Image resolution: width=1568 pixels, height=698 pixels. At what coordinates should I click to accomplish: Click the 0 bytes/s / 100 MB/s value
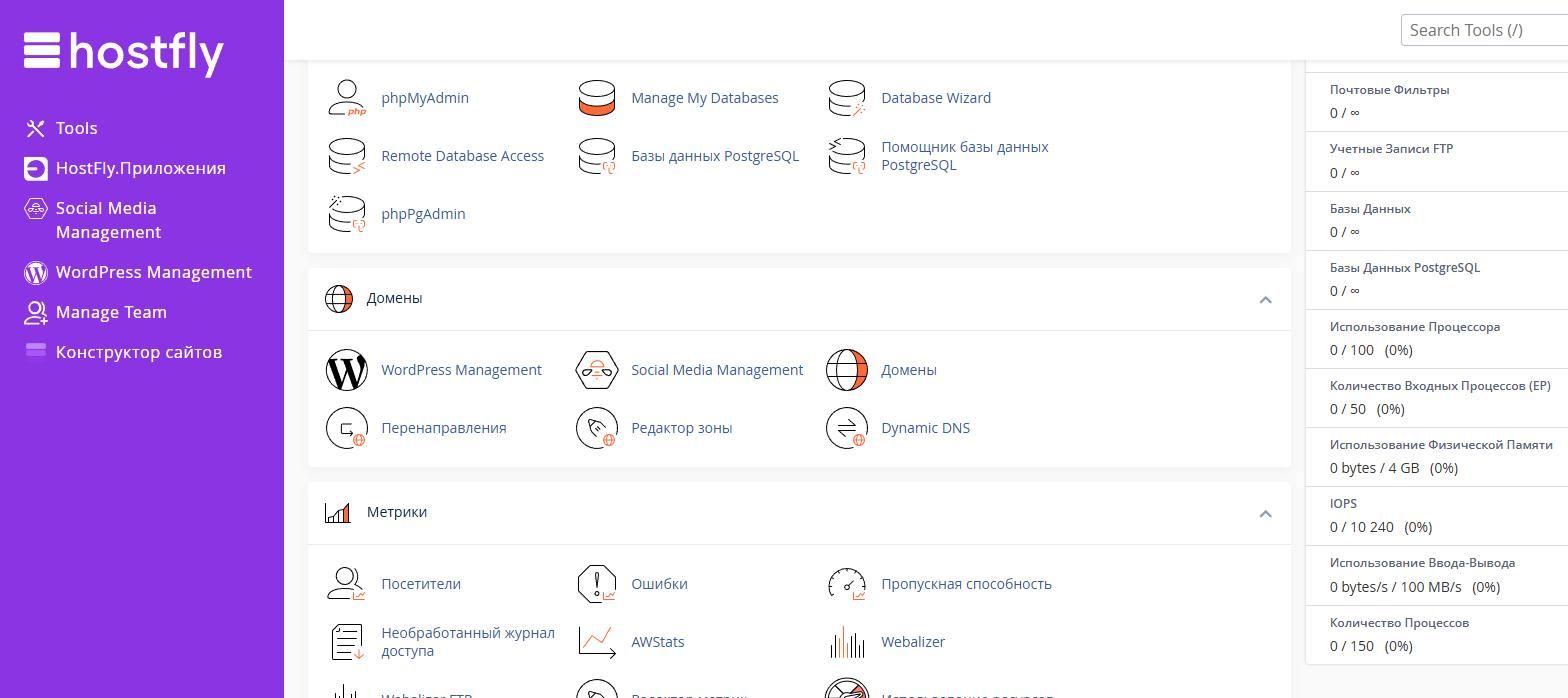[1395, 587]
